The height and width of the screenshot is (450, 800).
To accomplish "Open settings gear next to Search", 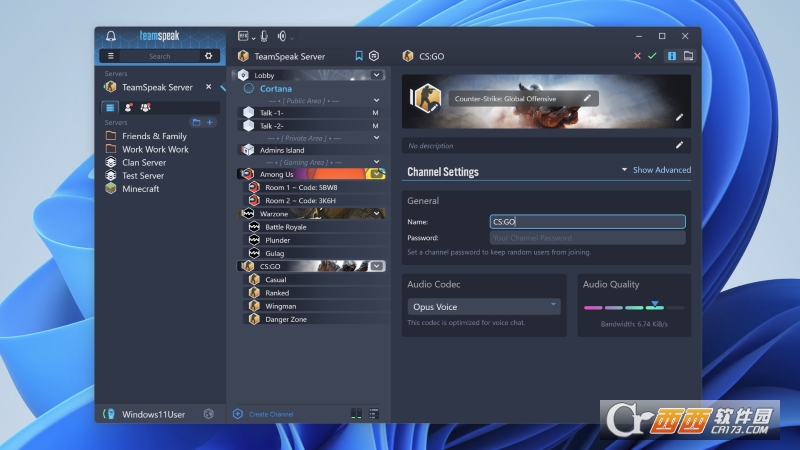I will tap(209, 56).
